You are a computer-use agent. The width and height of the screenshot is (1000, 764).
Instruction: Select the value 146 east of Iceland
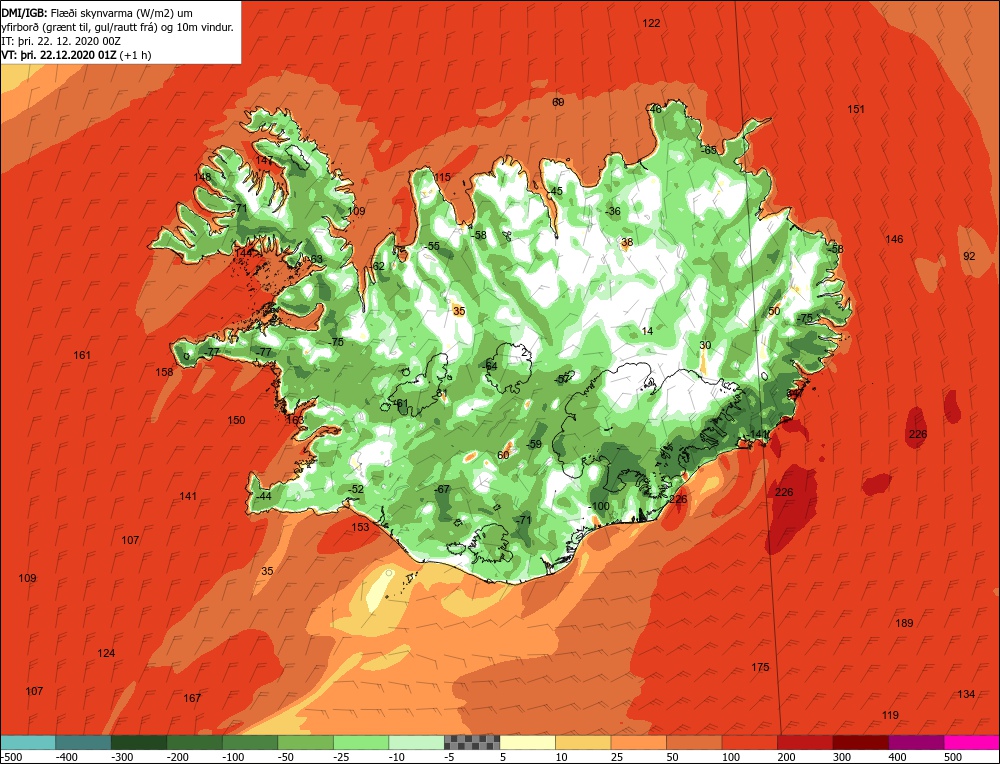(894, 239)
